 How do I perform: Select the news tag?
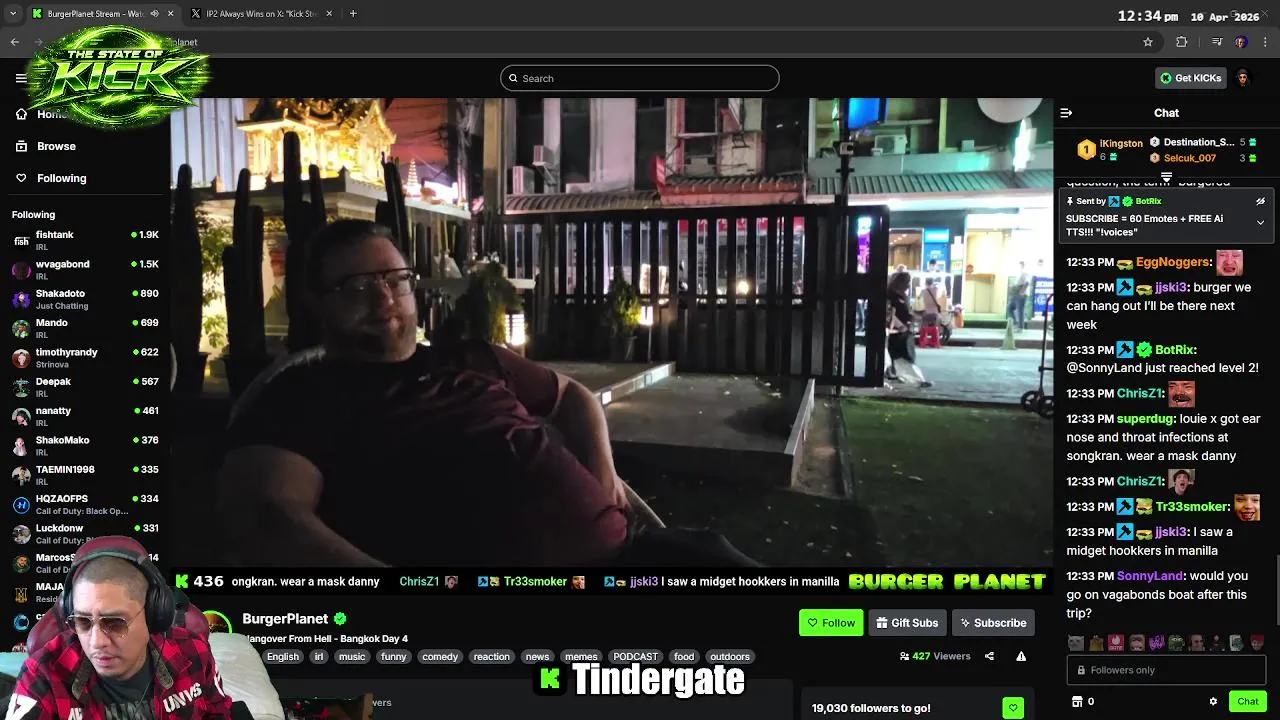pos(538,657)
